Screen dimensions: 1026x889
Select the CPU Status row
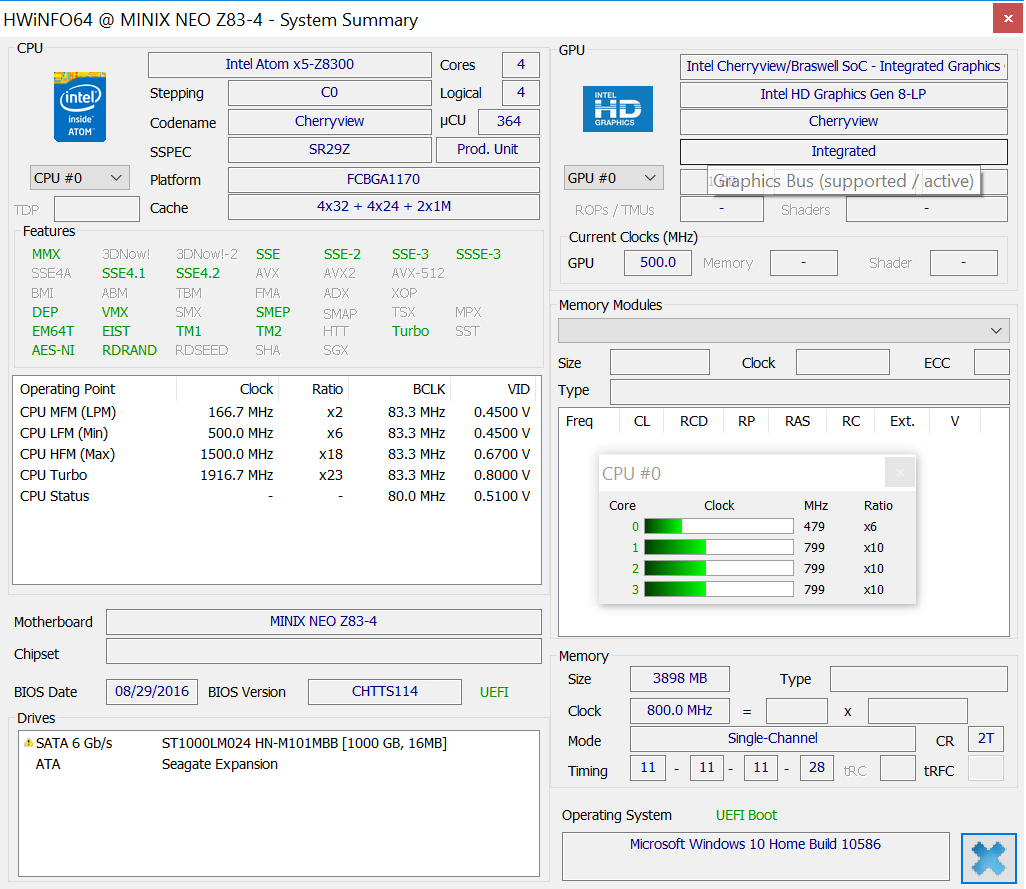point(275,496)
